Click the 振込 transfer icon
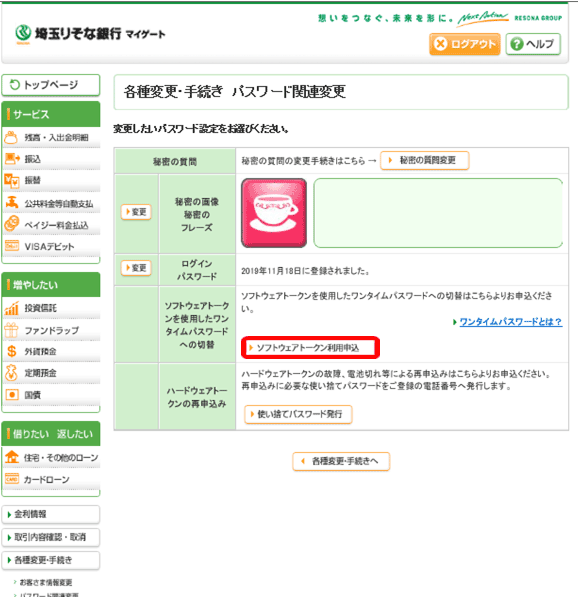 coord(11,159)
